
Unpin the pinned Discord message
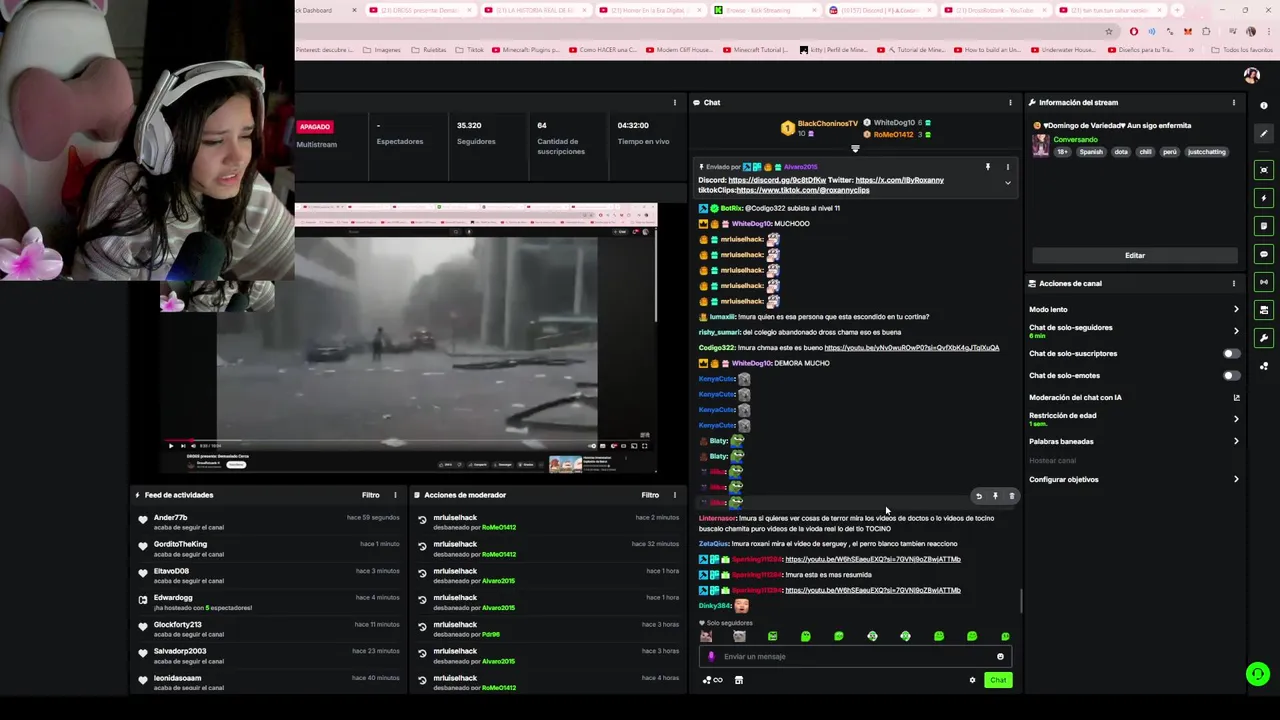(x=987, y=167)
